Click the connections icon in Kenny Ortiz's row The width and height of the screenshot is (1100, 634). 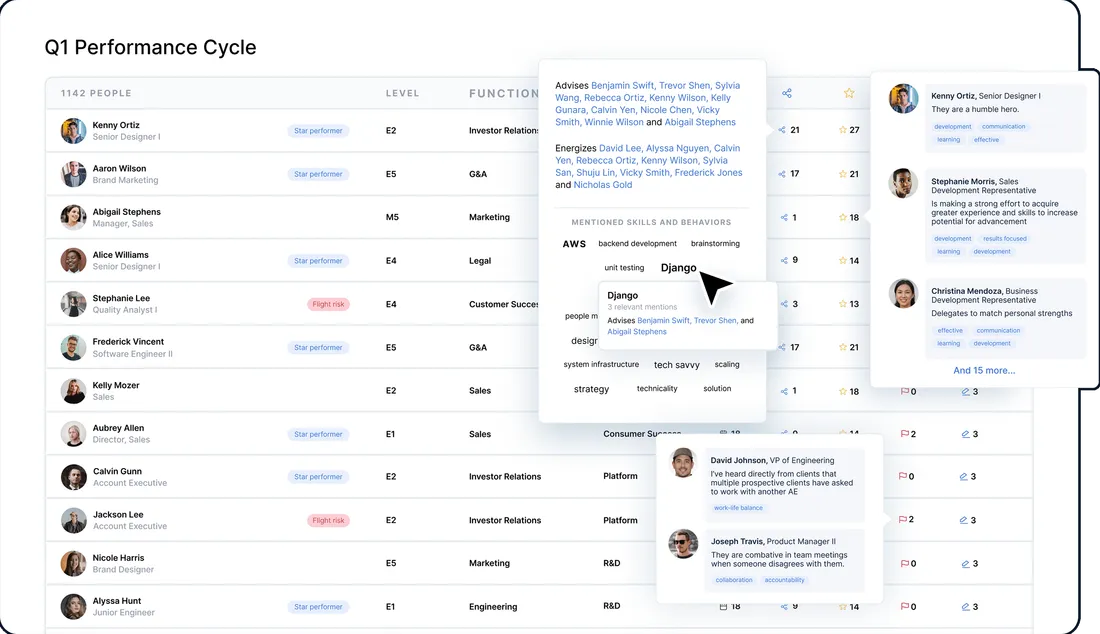coord(784,130)
